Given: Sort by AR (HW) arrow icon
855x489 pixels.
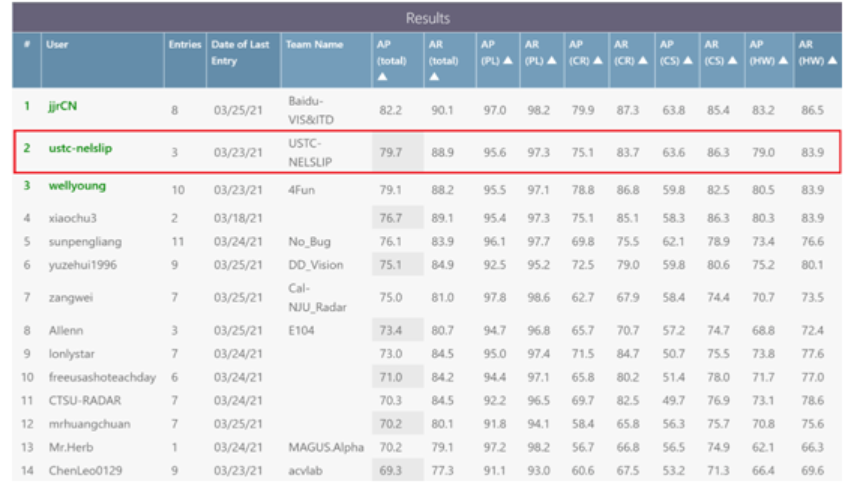Looking at the screenshot, I should [832, 61].
